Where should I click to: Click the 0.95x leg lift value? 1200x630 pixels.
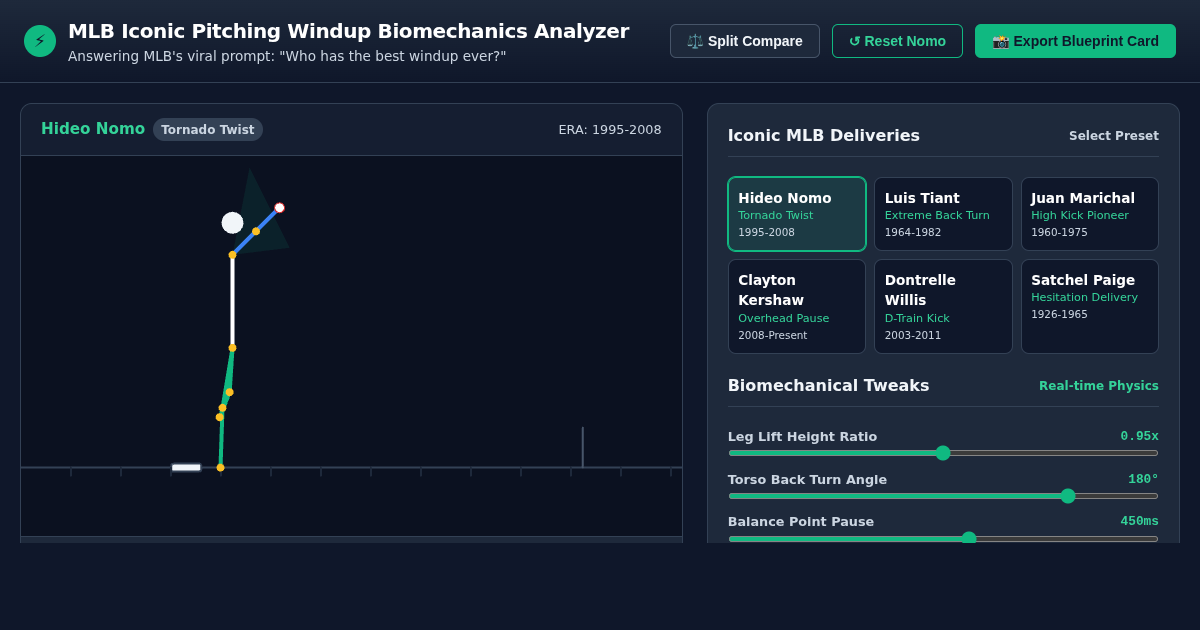pyautogui.click(x=1139, y=436)
